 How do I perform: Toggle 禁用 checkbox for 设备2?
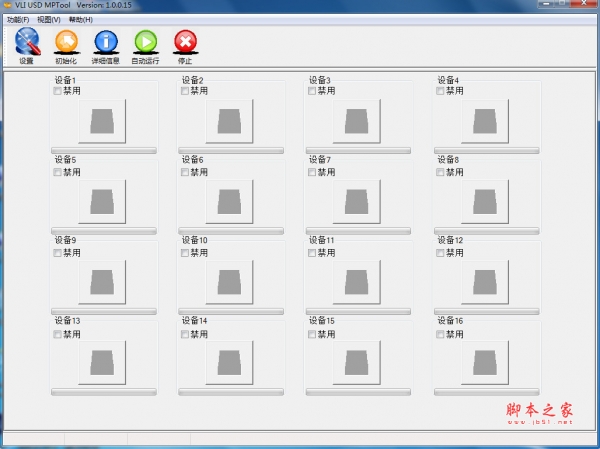(185, 91)
